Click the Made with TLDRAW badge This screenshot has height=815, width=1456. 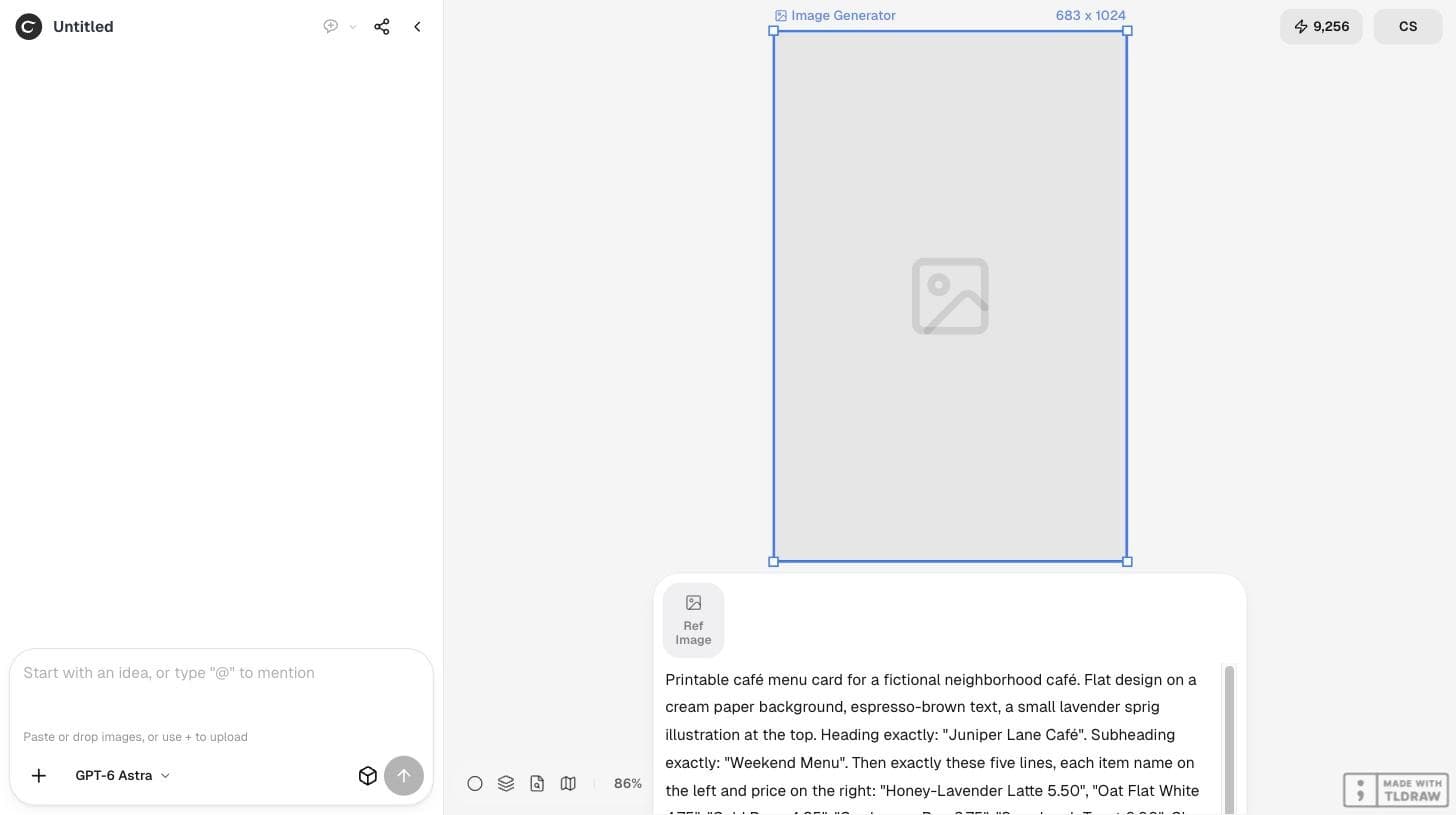[x=1396, y=790]
